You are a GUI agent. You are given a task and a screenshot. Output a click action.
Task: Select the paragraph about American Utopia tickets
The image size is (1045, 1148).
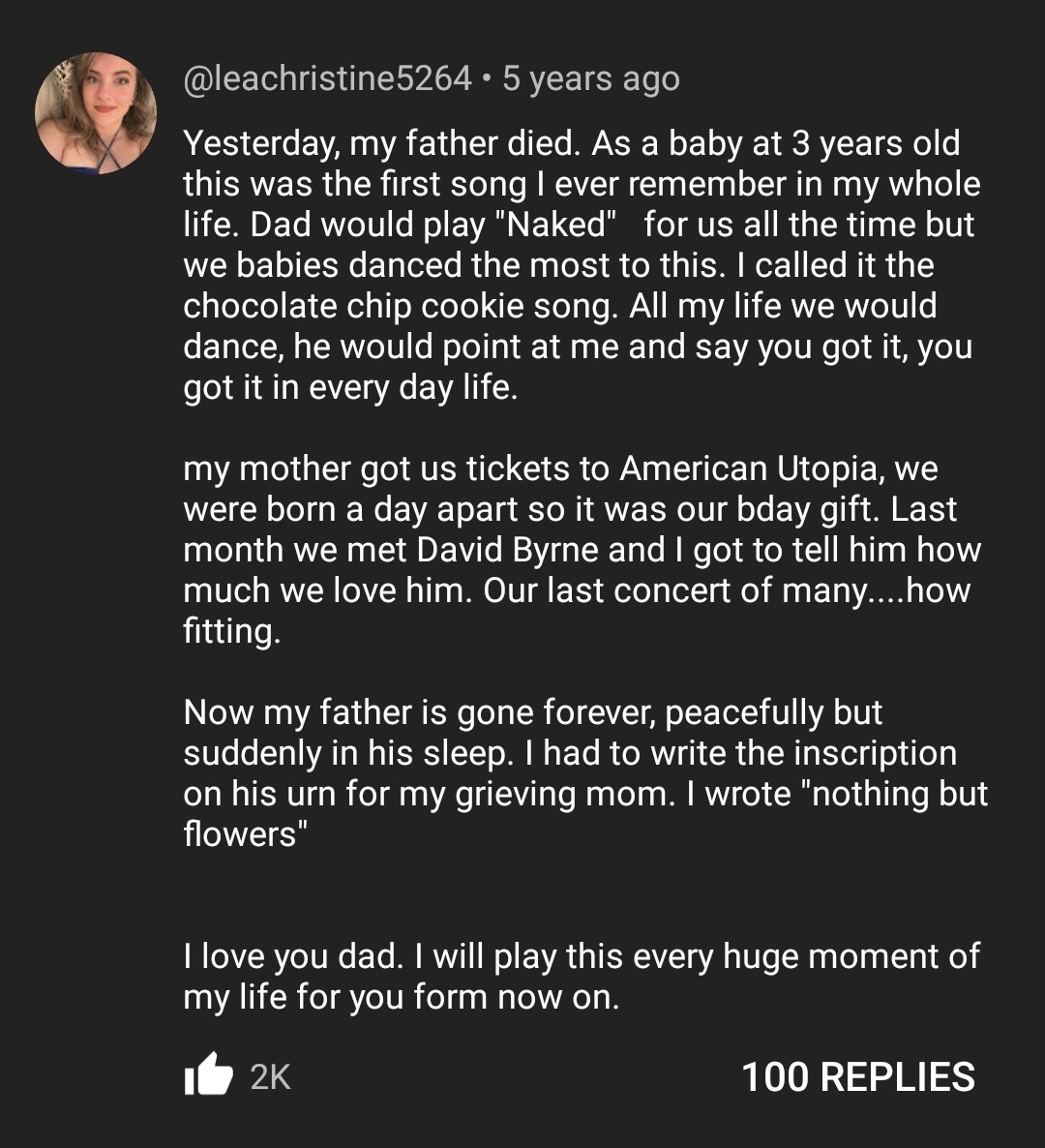click(582, 549)
